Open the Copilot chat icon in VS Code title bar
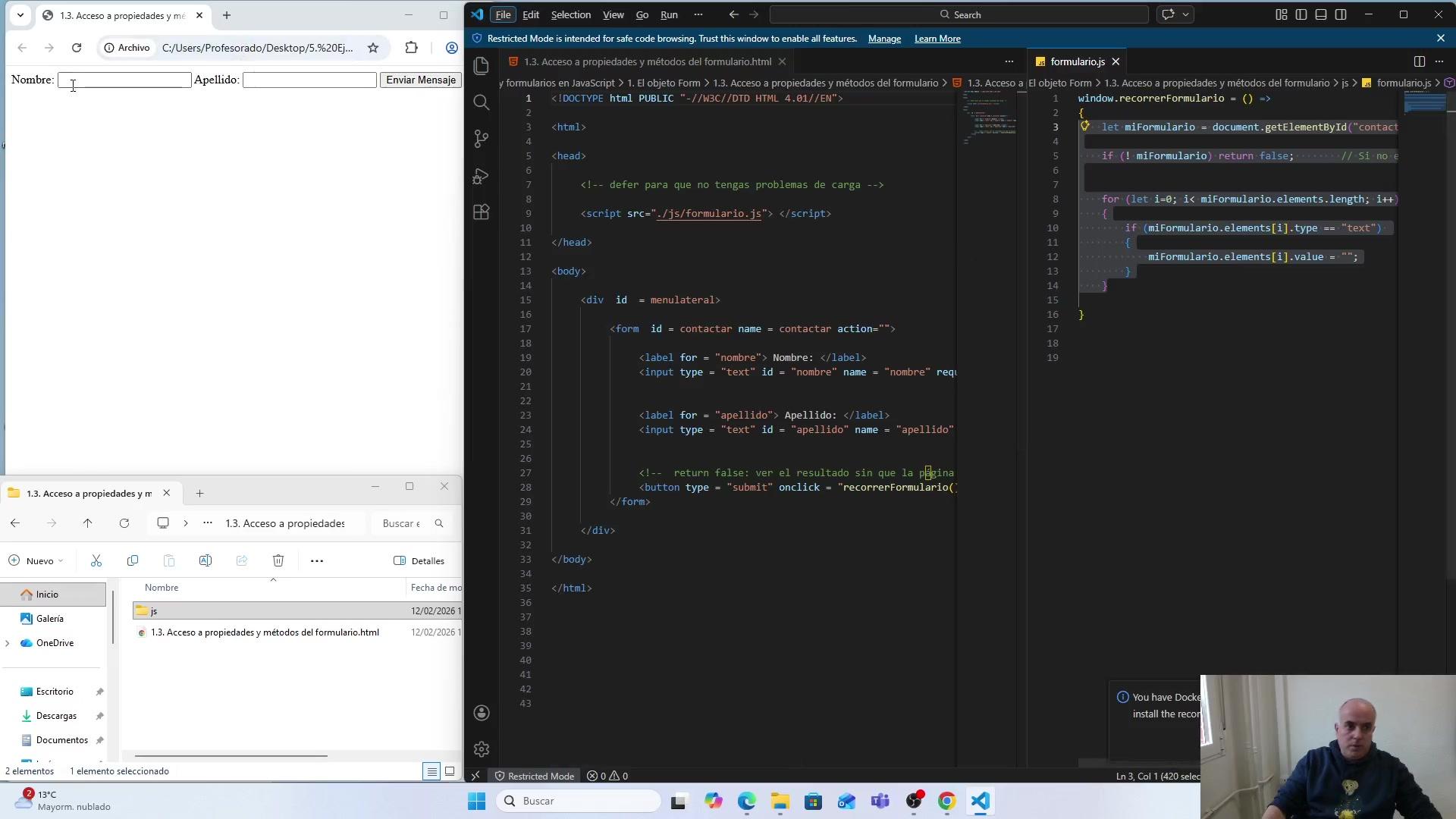1456x819 pixels. click(1169, 14)
